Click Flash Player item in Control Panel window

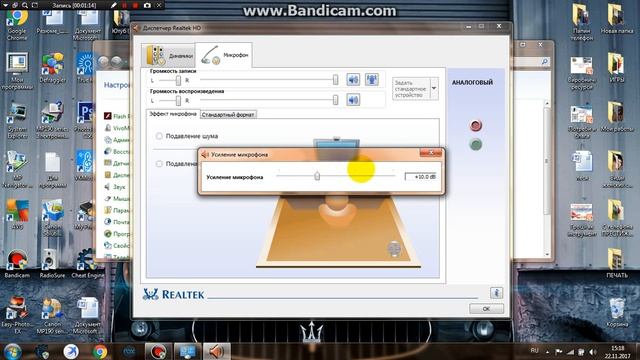point(116,116)
